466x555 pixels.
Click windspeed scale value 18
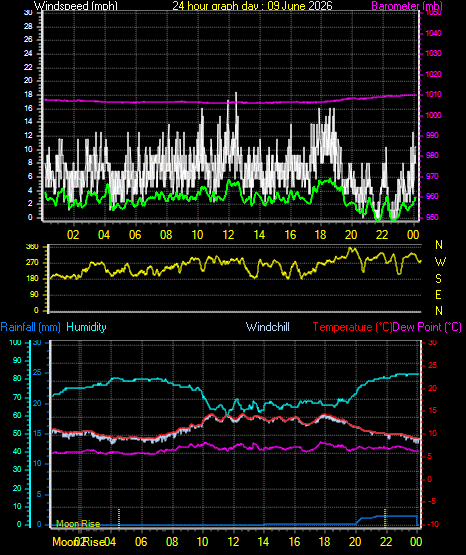pyautogui.click(x=28, y=95)
